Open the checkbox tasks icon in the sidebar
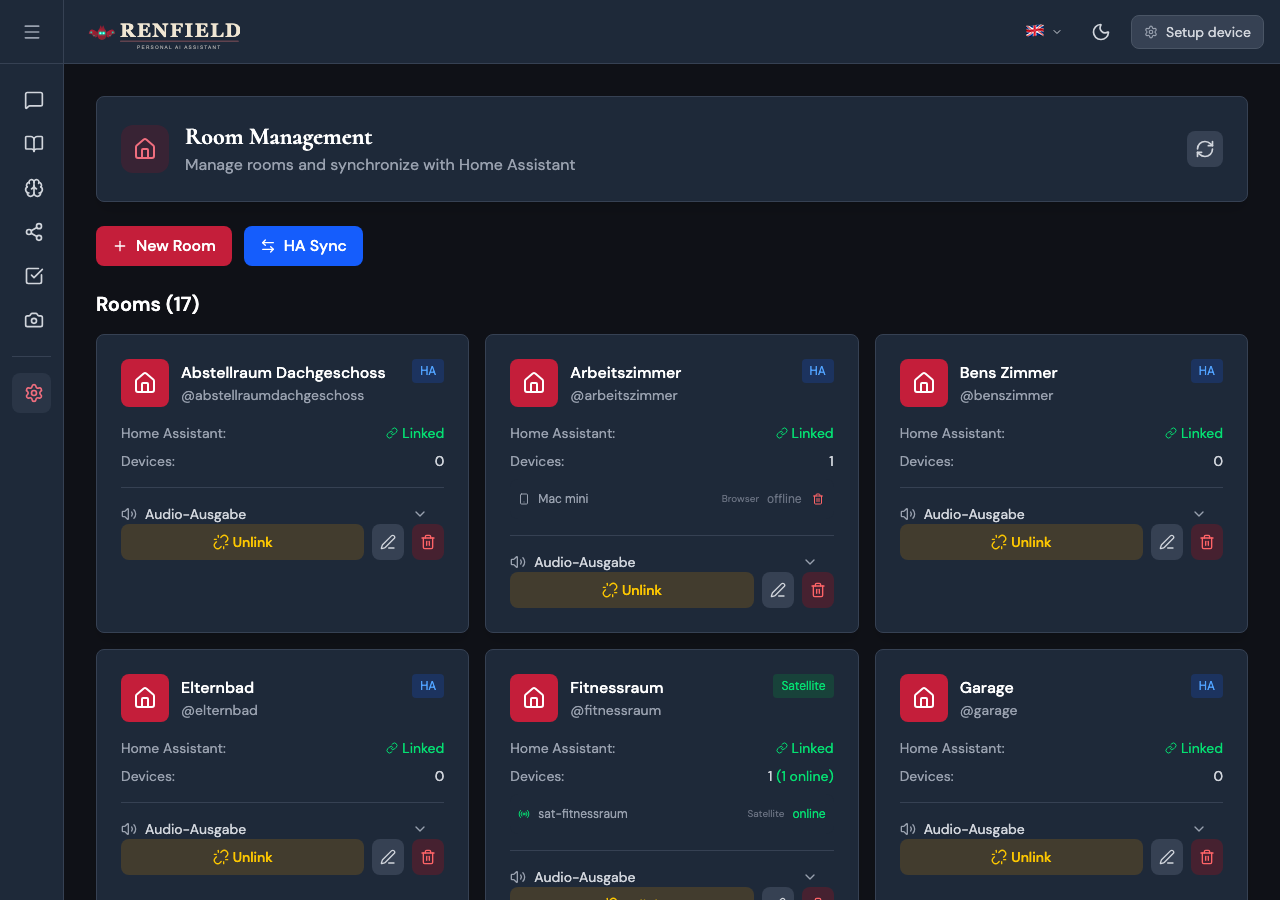 pos(34,276)
